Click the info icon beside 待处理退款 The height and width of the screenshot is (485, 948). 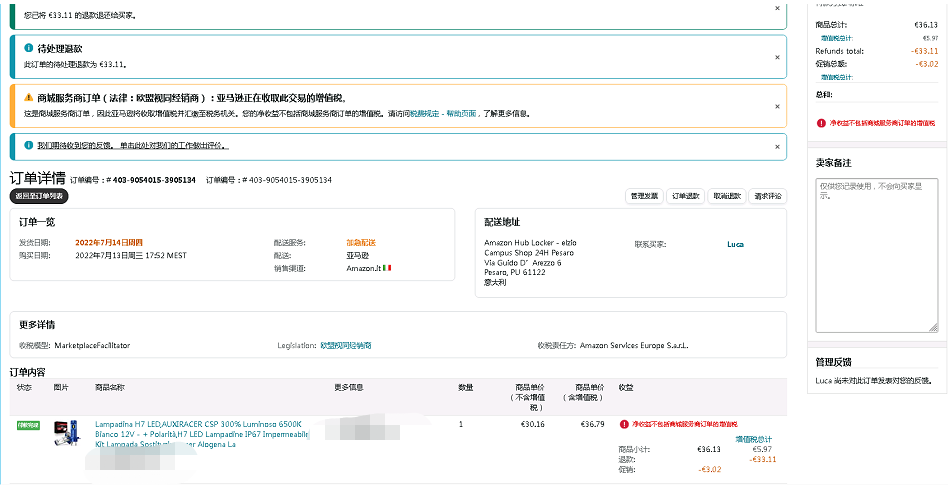click(28, 47)
